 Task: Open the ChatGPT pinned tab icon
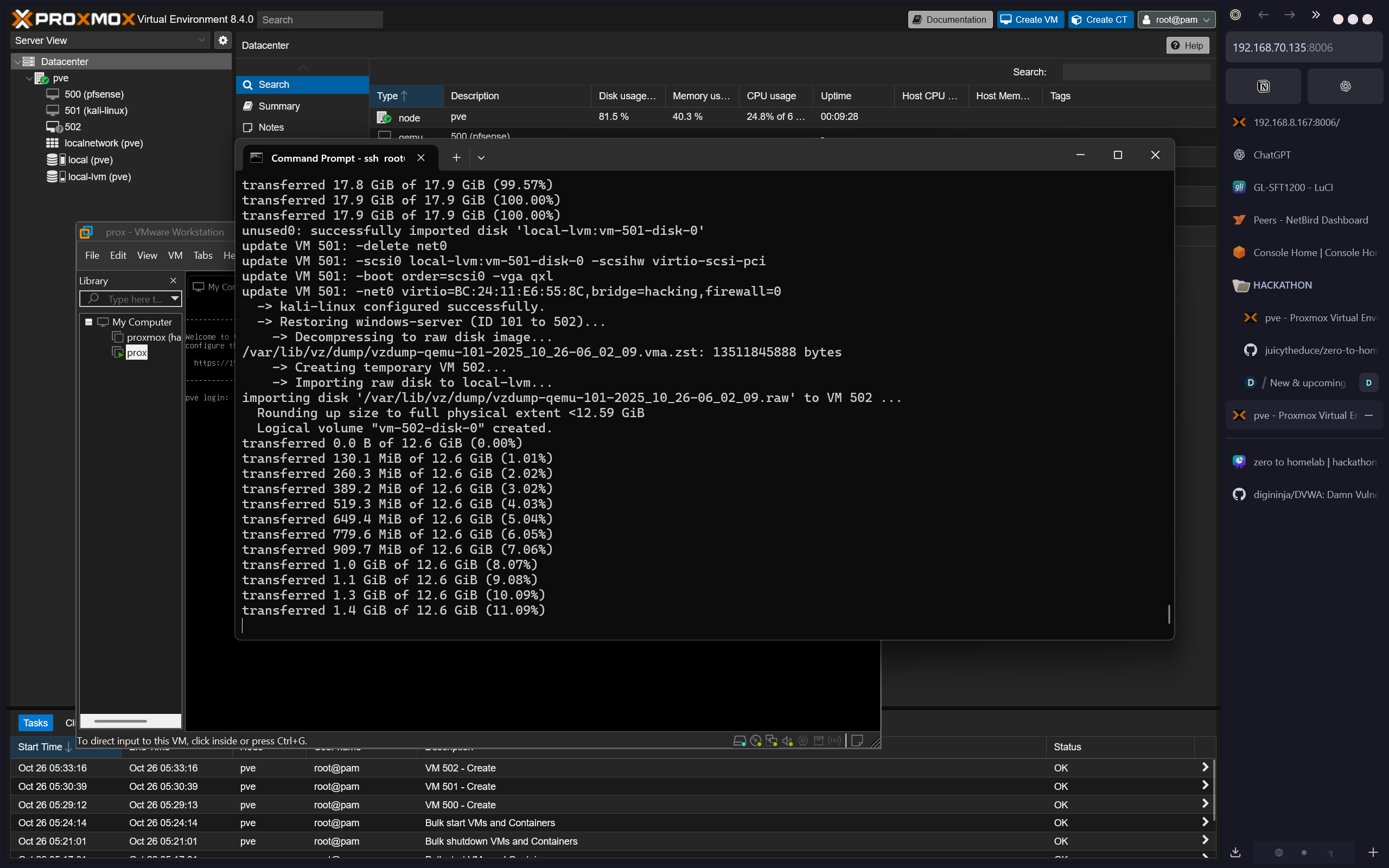coord(1345,86)
